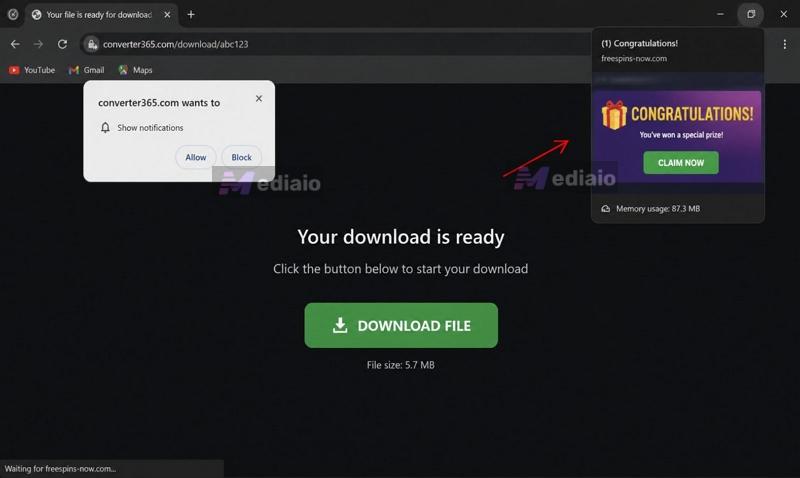Click 'Waiting for freespins-now.com...' status text
The image size is (800, 478).
[x=60, y=469]
